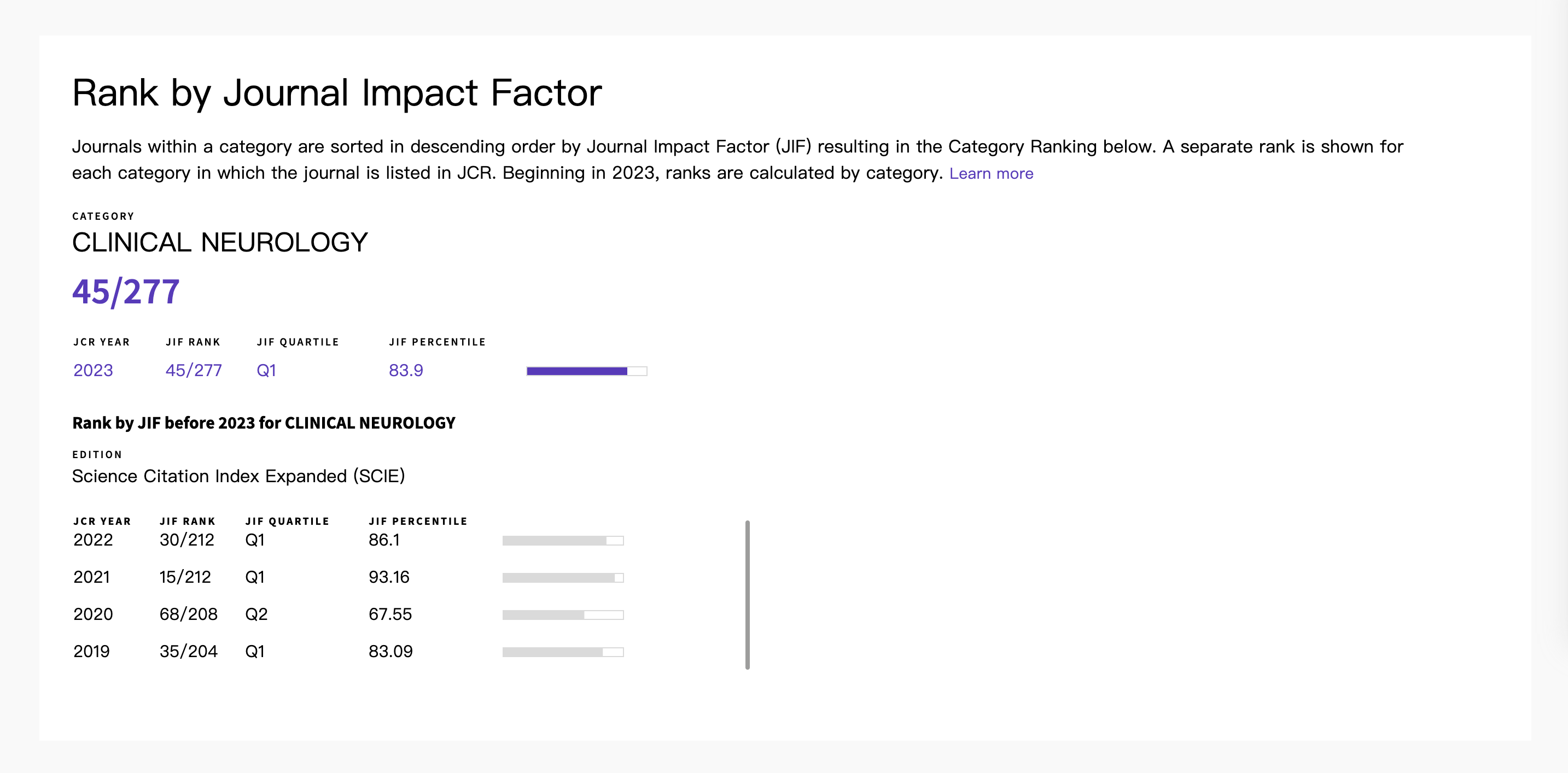This screenshot has height=773, width=1568.
Task: Click the purple 2023 percentile progress bar
Action: 587,371
